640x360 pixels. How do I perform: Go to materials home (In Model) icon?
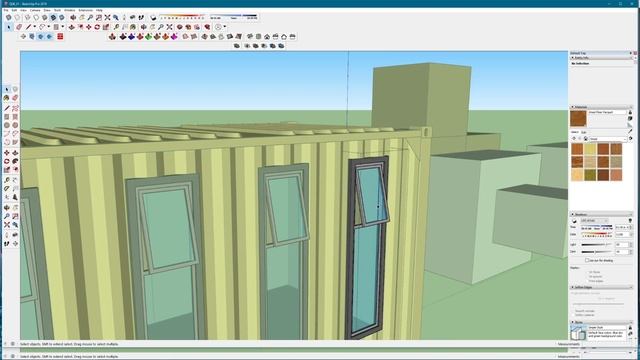[585, 139]
